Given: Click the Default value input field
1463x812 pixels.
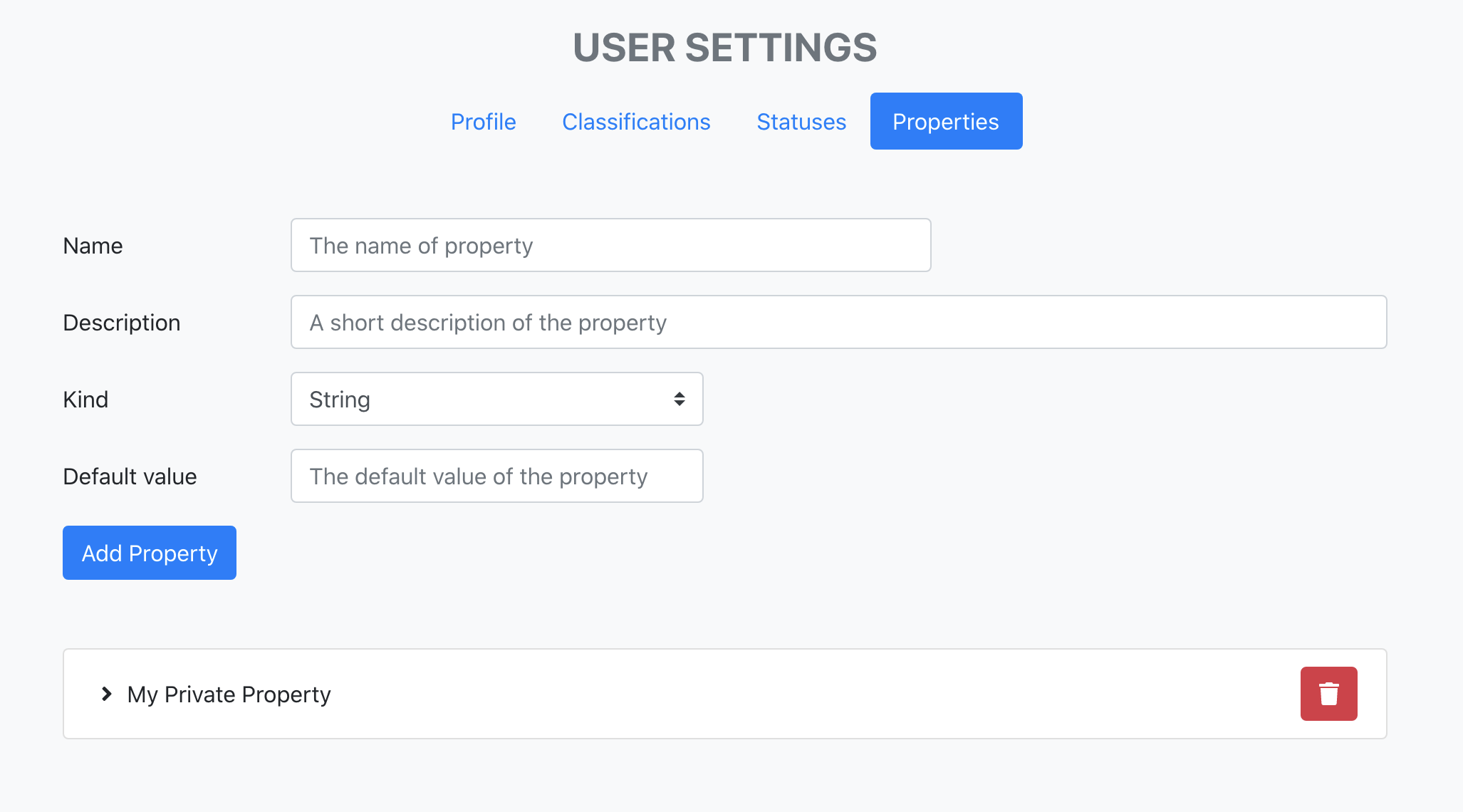Looking at the screenshot, I should point(497,476).
